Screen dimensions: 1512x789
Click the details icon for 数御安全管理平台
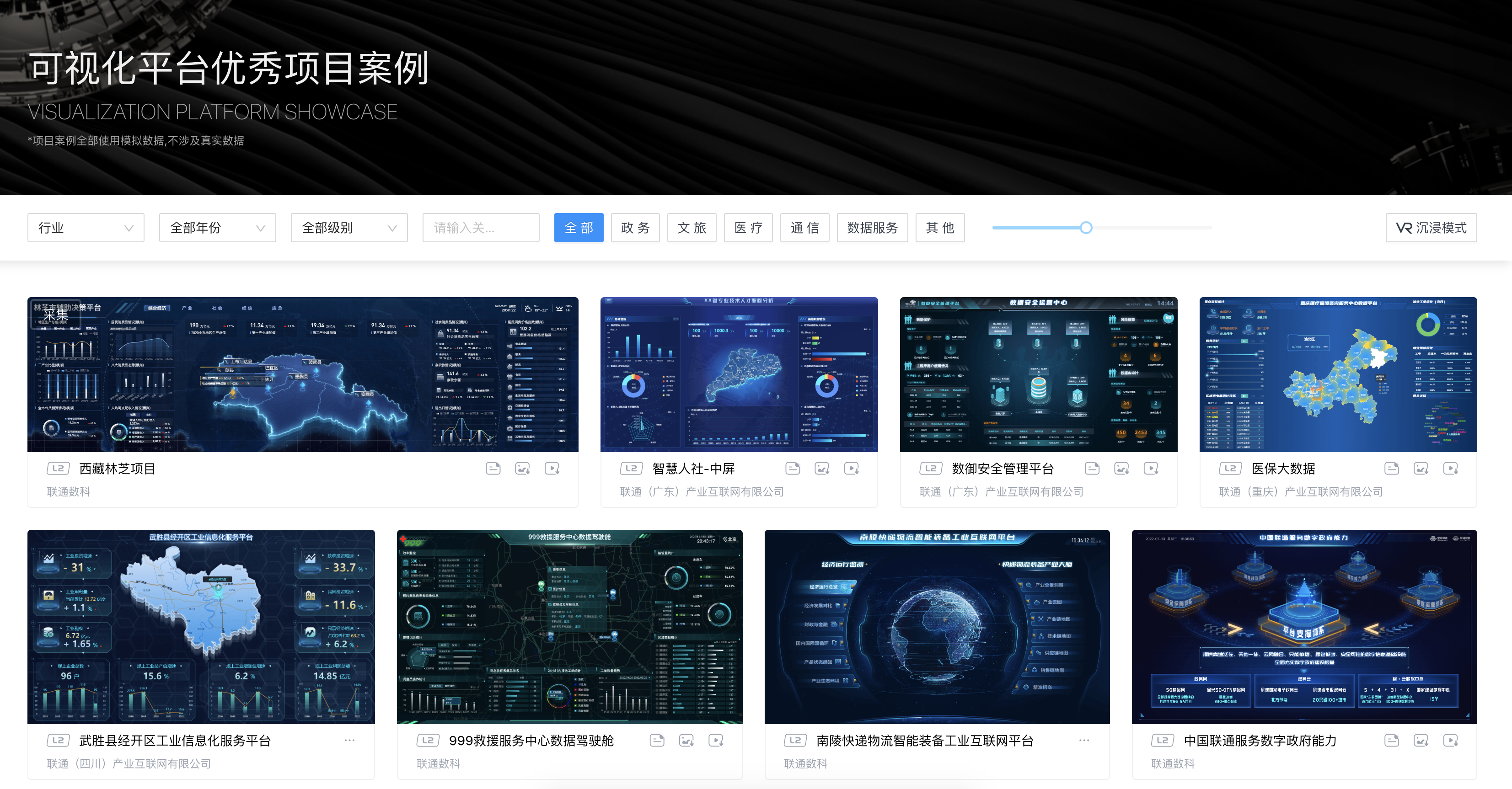(x=1092, y=468)
